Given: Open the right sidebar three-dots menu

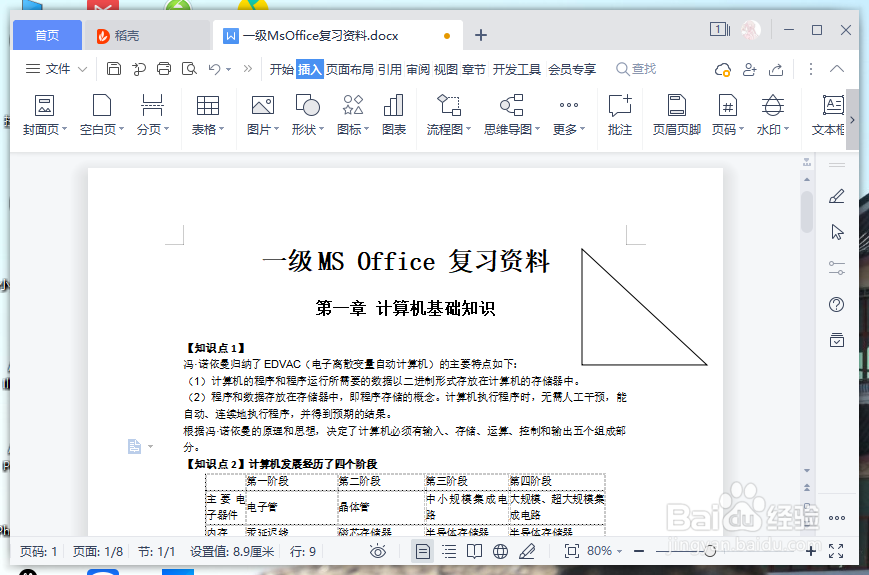Looking at the screenshot, I should tap(837, 518).
